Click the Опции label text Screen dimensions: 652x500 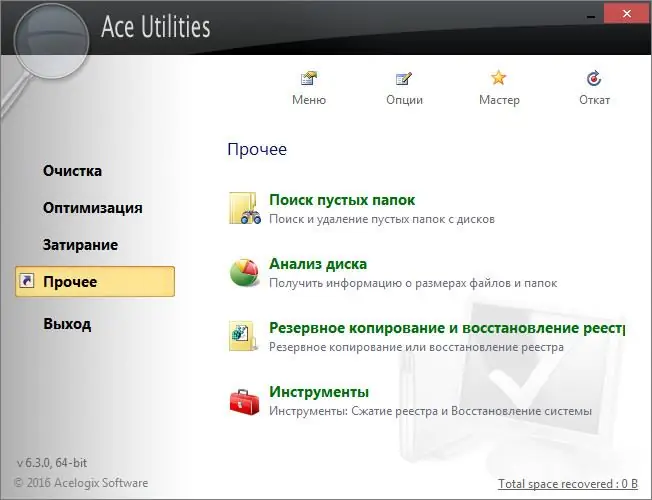click(x=404, y=100)
